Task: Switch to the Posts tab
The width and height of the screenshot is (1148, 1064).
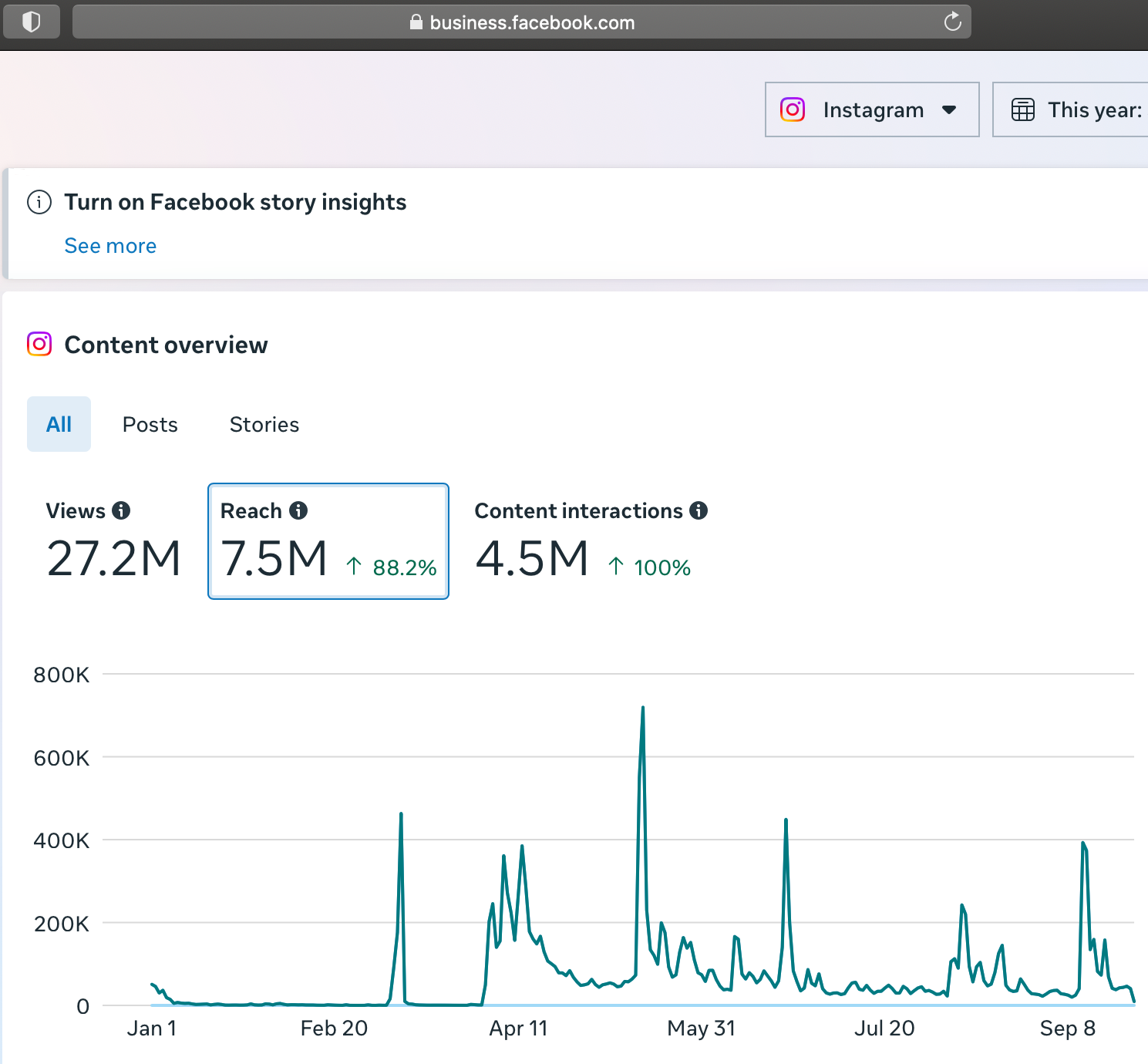Action: (x=150, y=424)
